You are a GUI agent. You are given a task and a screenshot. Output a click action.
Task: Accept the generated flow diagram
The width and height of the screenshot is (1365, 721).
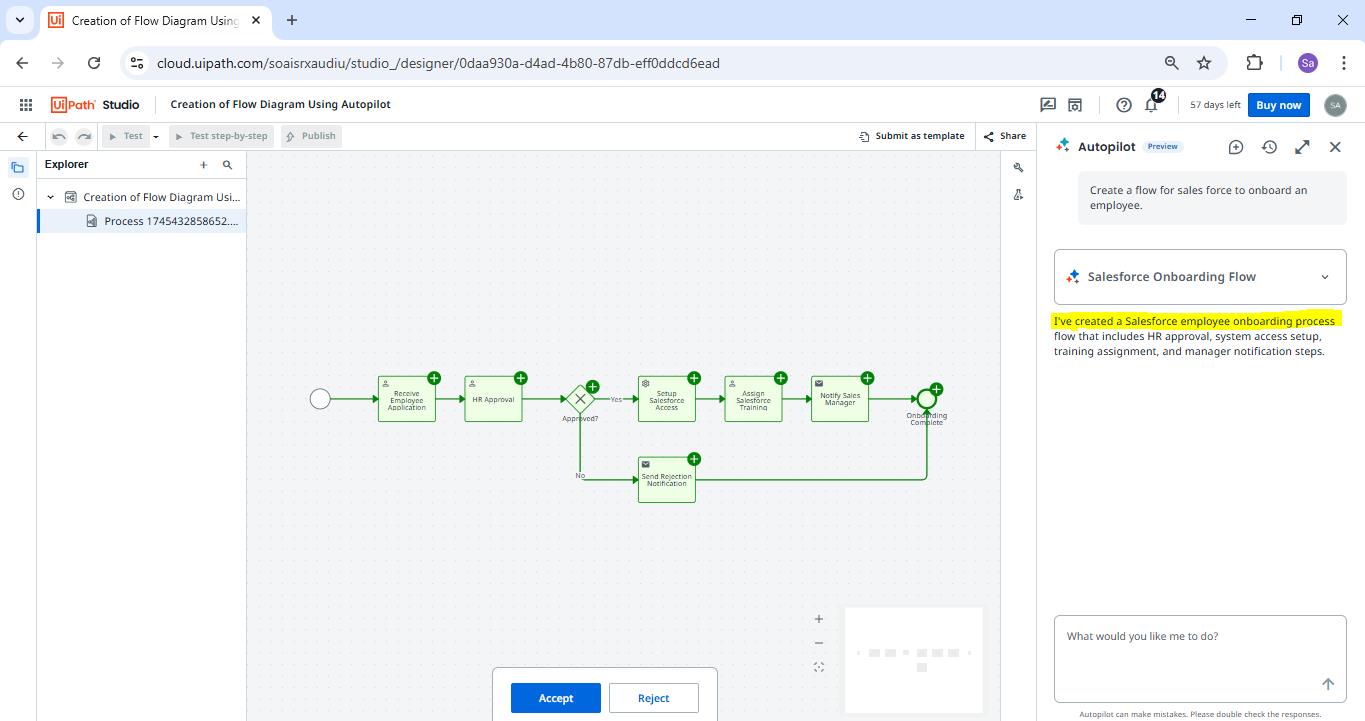[555, 698]
